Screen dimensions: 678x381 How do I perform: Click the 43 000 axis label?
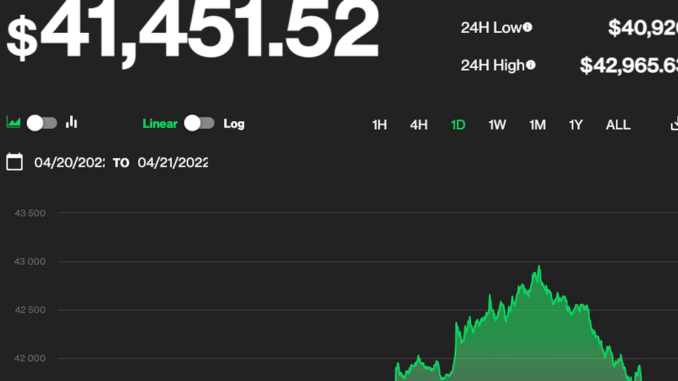(x=30, y=262)
